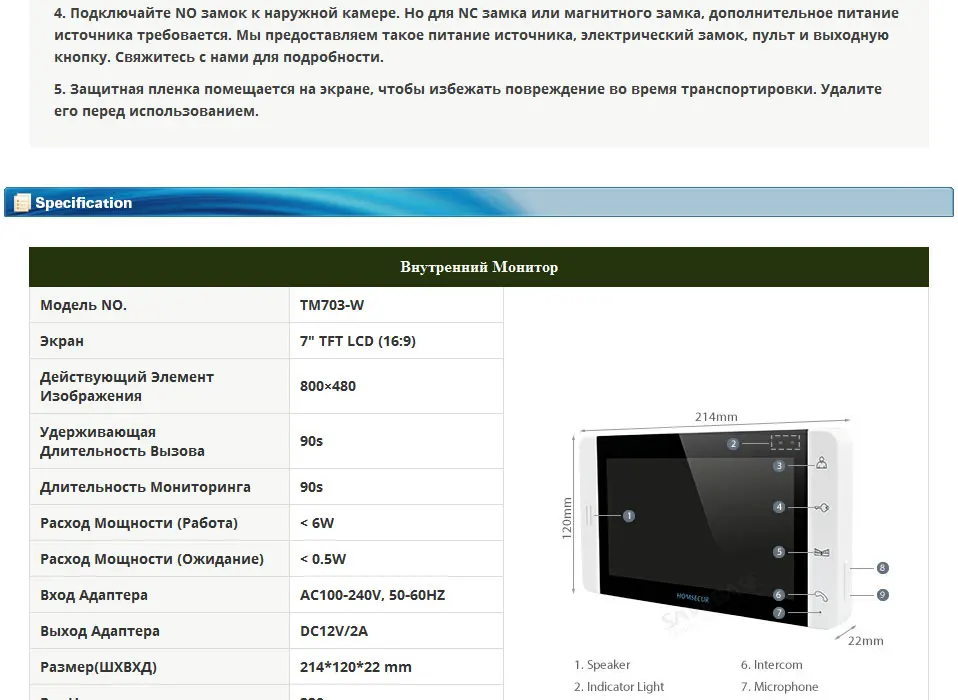This screenshot has width=958, height=700.
Task: Click the '6. Intercom' legend entry
Action: 772,665
